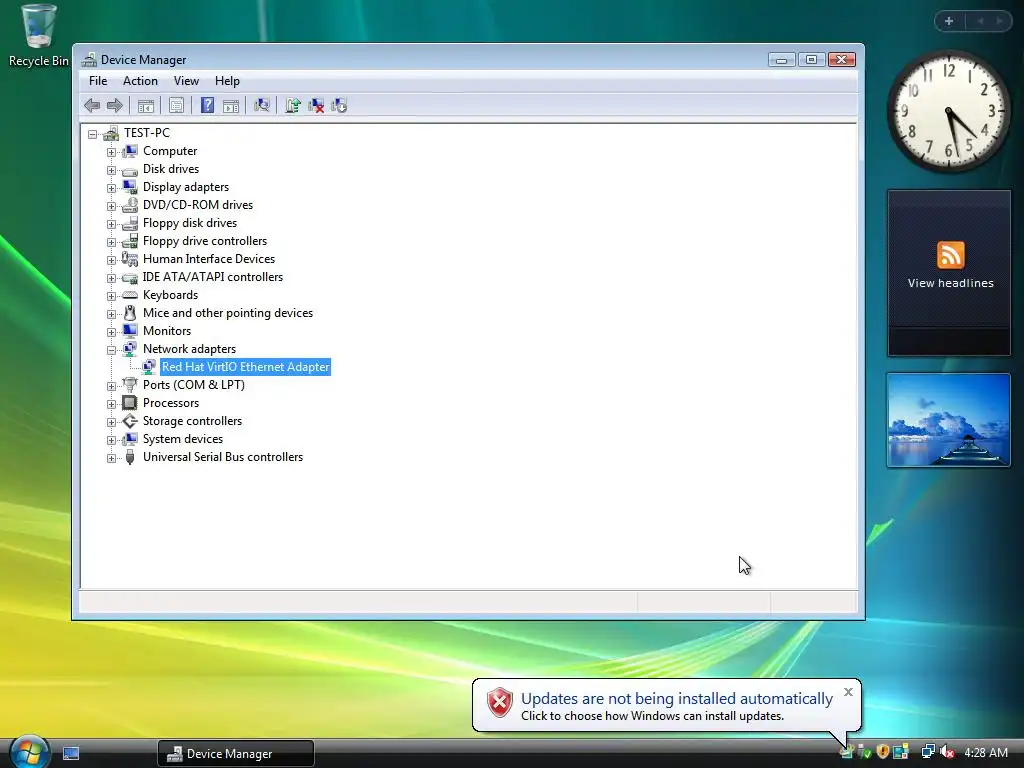Click the Disk drives icon
1024x768 pixels.
point(130,170)
